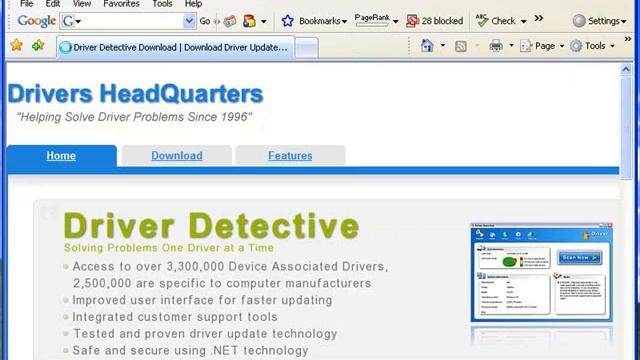Screen dimensions: 640x360
Task: Click the Go button on Google toolbar
Action: coord(205,21)
